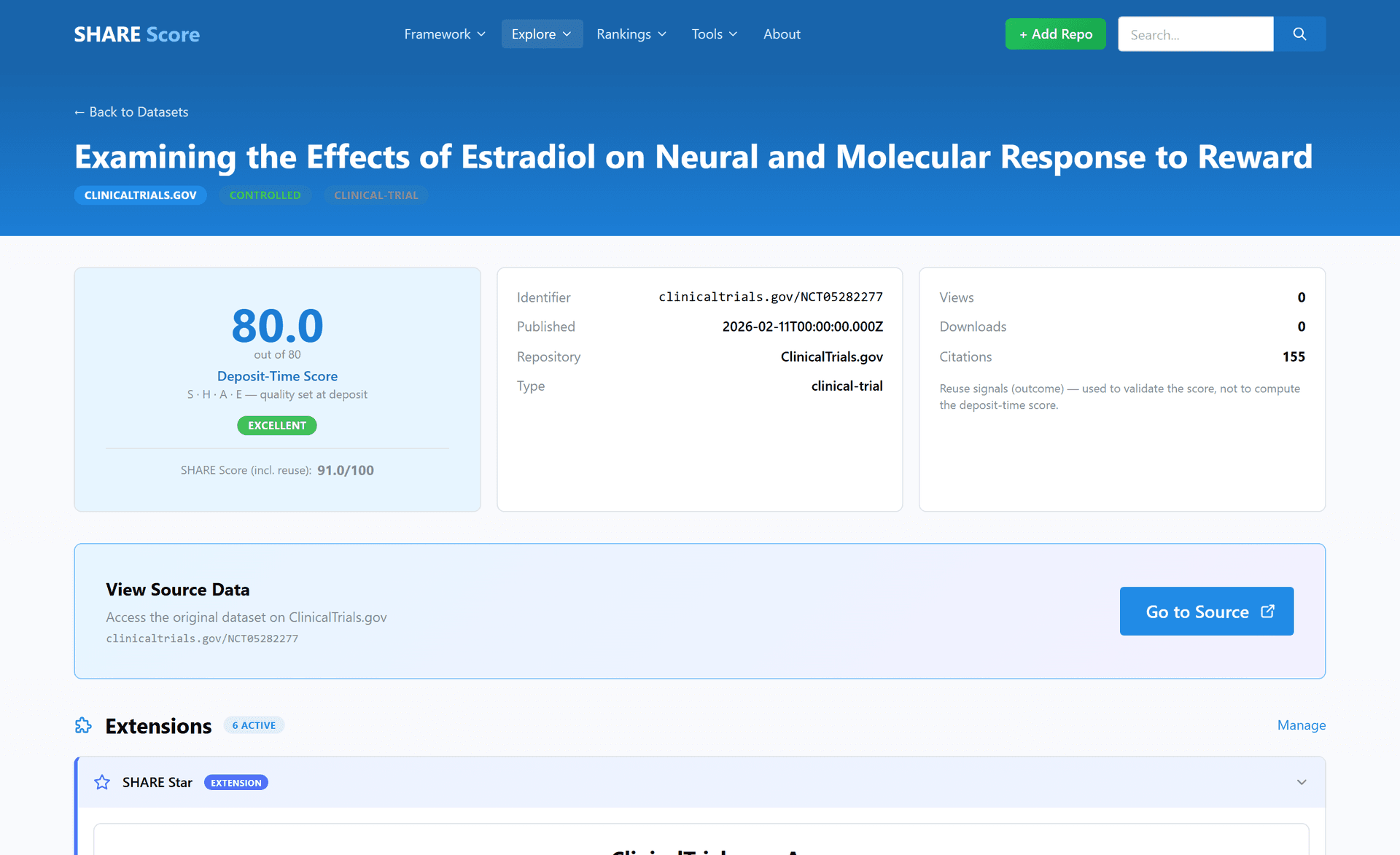Click the Downloads label
Screen dimensions: 1400x855
[x=973, y=327]
